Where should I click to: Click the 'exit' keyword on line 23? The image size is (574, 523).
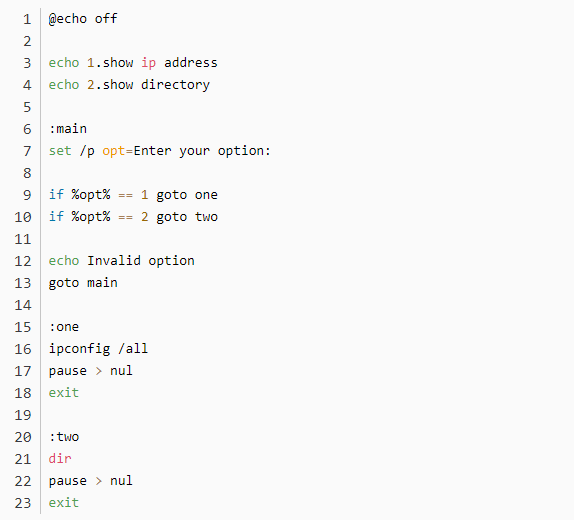pos(64,503)
